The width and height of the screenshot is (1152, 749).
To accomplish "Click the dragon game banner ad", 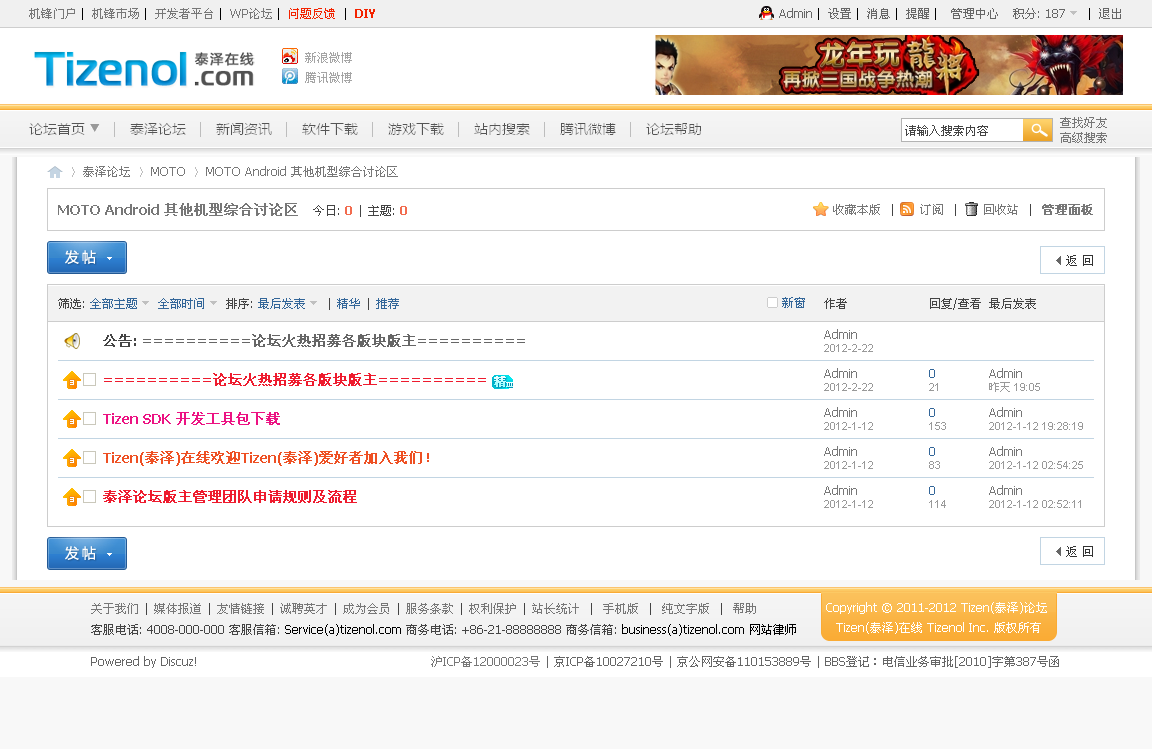I will [889, 65].
